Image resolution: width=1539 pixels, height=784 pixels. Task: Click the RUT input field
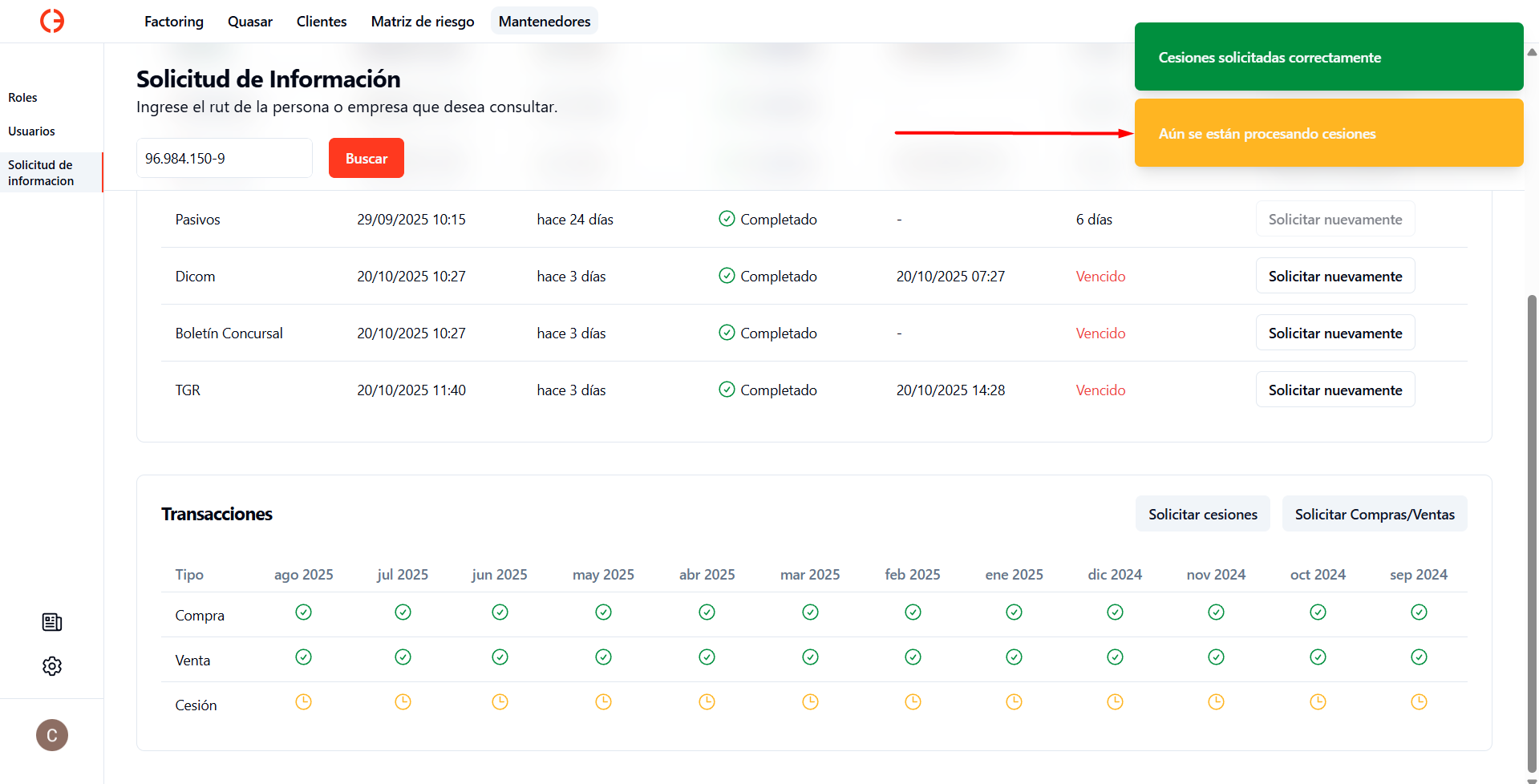point(225,159)
